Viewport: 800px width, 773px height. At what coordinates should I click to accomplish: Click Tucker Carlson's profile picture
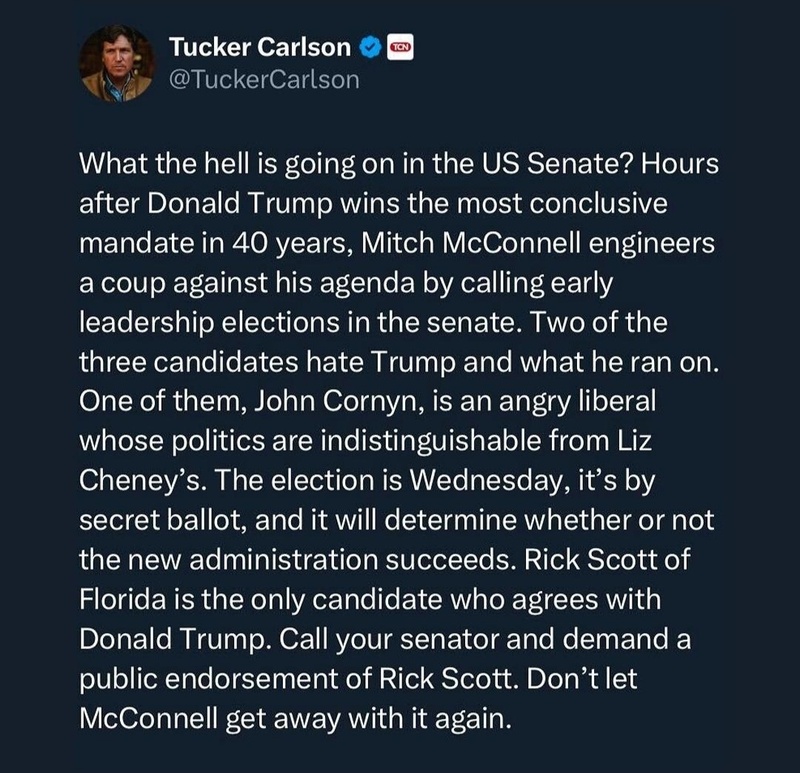pos(116,63)
